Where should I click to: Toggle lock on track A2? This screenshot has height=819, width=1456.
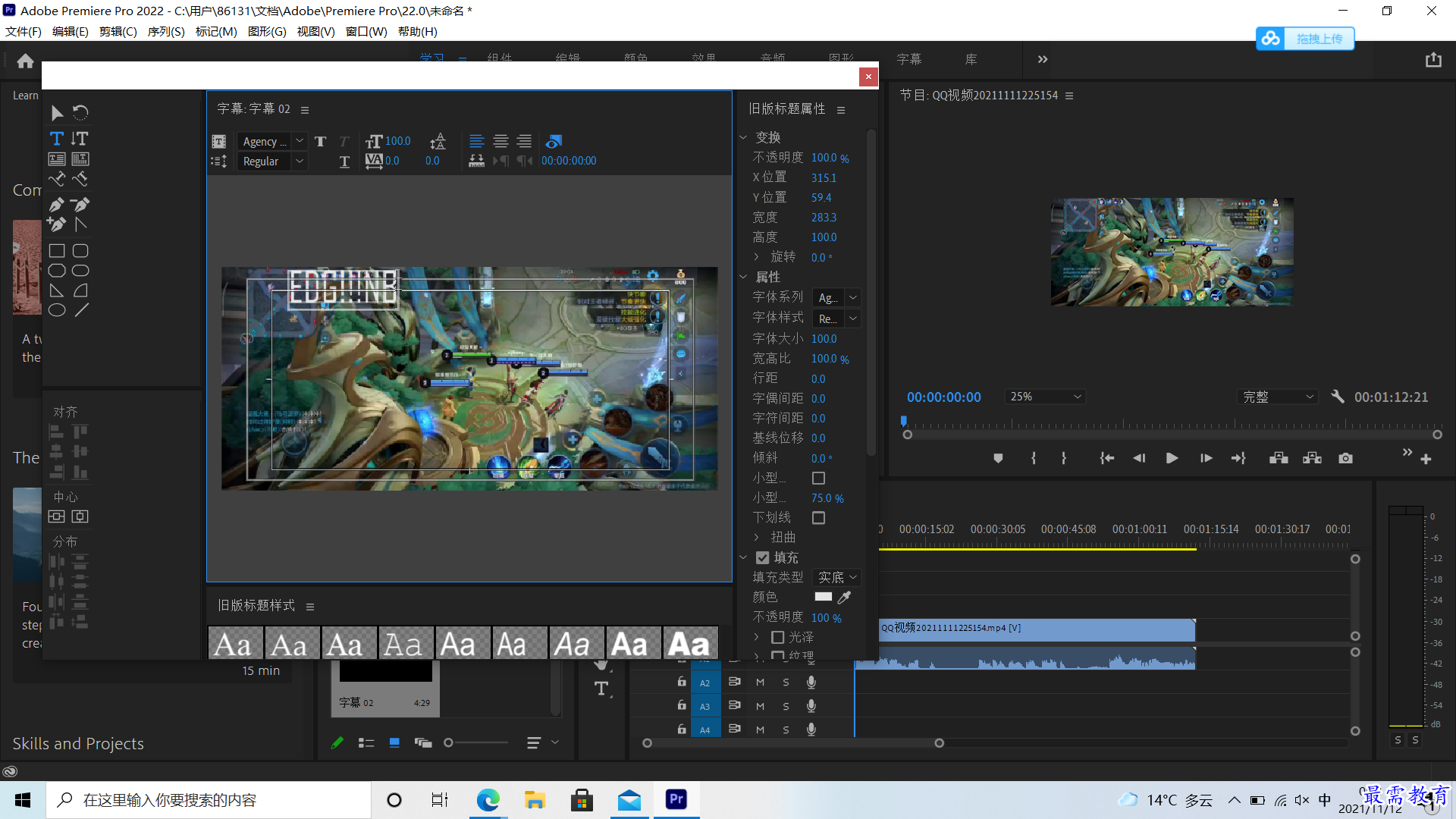coord(682,682)
